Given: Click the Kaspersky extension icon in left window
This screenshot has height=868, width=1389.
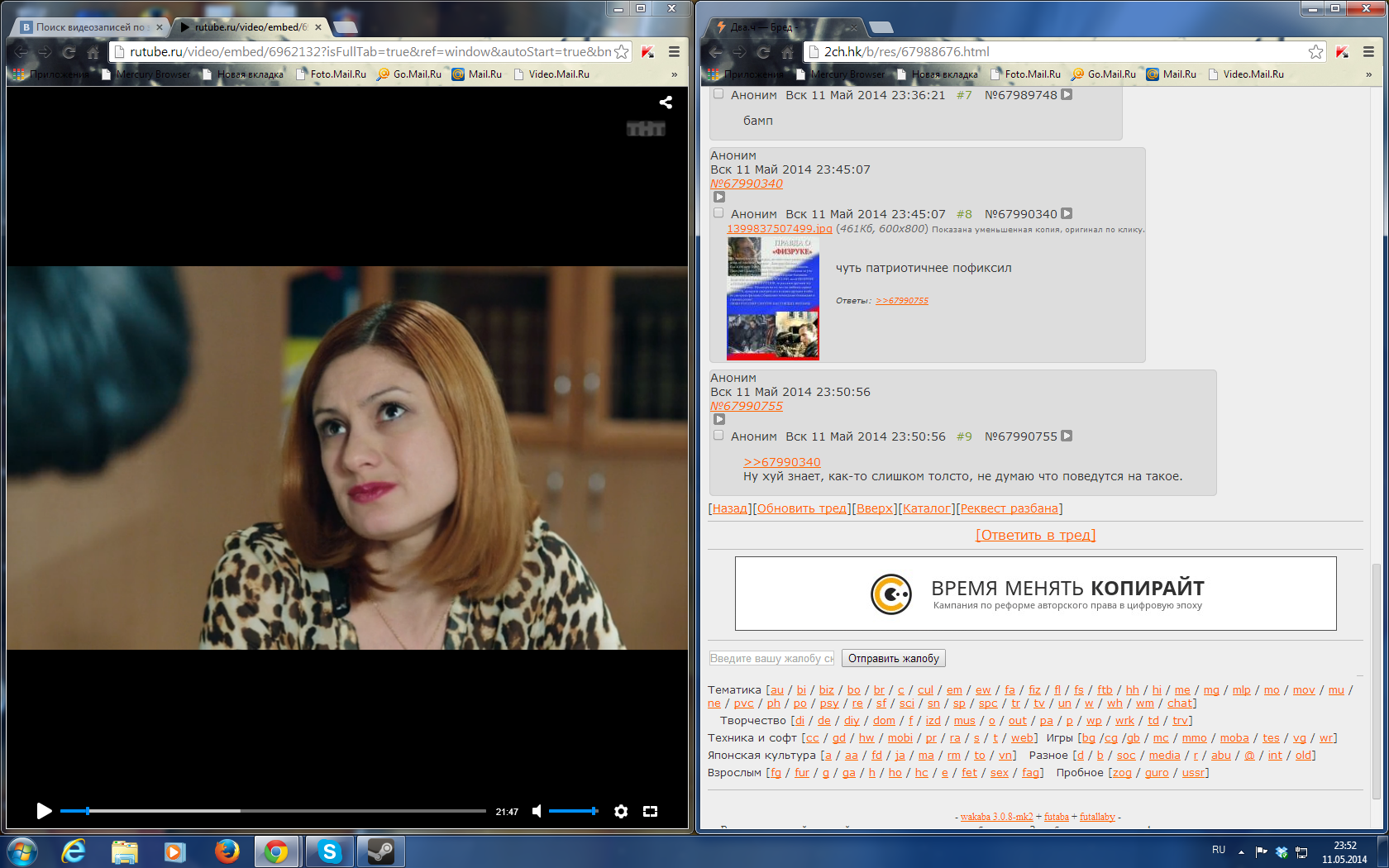Looking at the screenshot, I should (x=648, y=52).
